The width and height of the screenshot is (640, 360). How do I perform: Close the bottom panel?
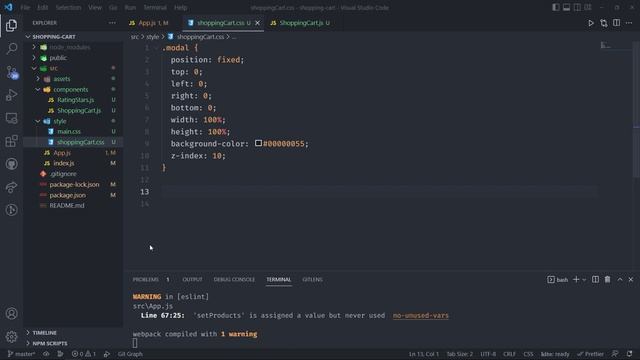click(631, 280)
